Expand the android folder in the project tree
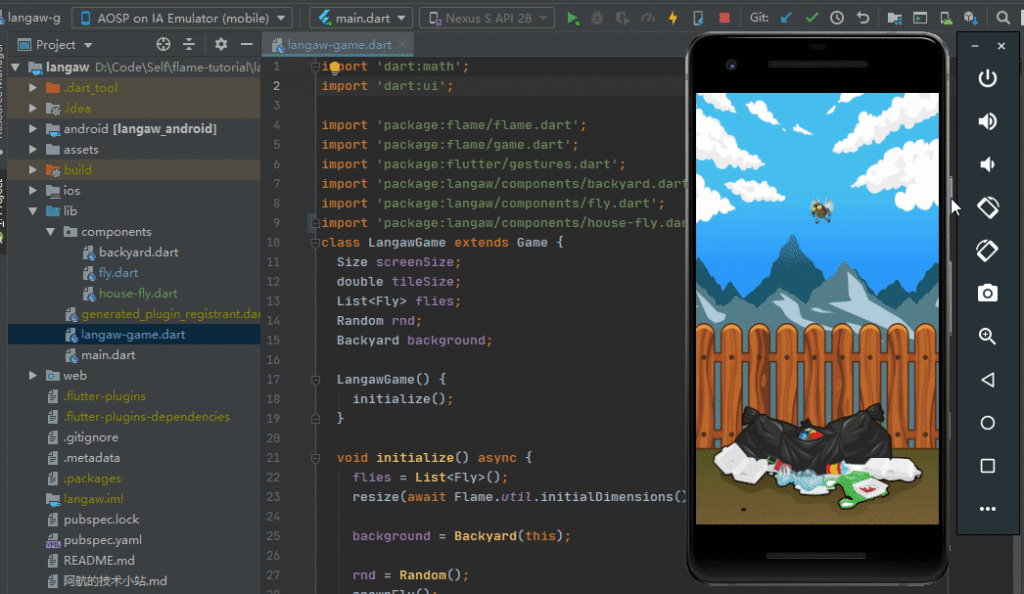 click(x=33, y=129)
